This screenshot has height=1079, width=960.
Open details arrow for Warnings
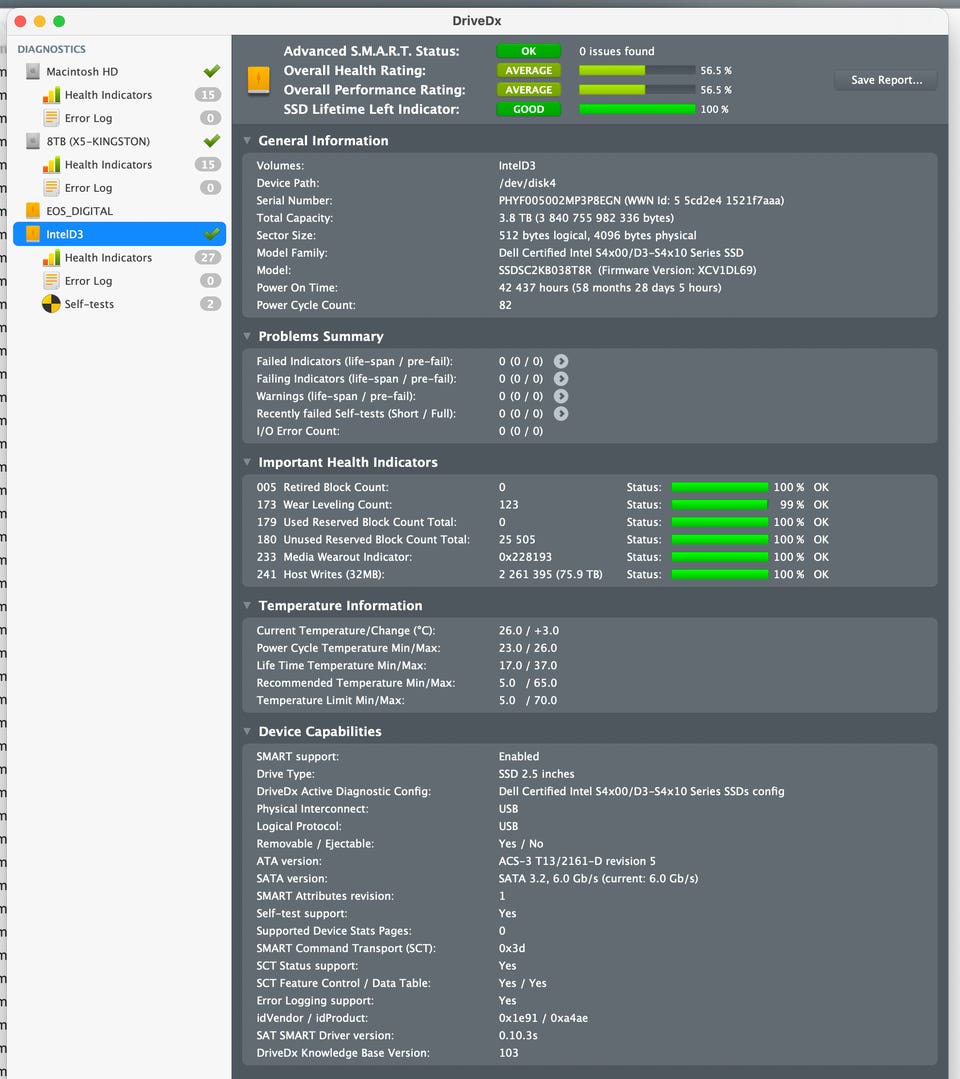(561, 396)
